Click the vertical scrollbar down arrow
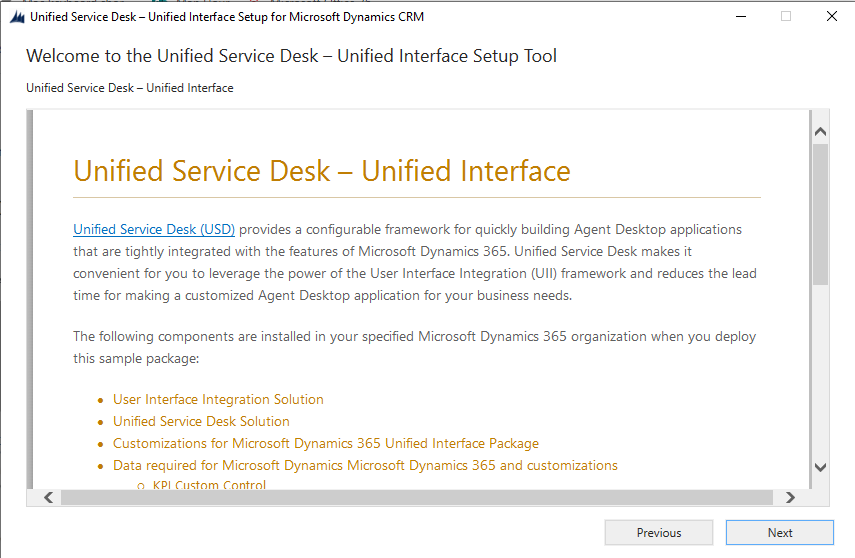This screenshot has width=855, height=558. coord(820,467)
